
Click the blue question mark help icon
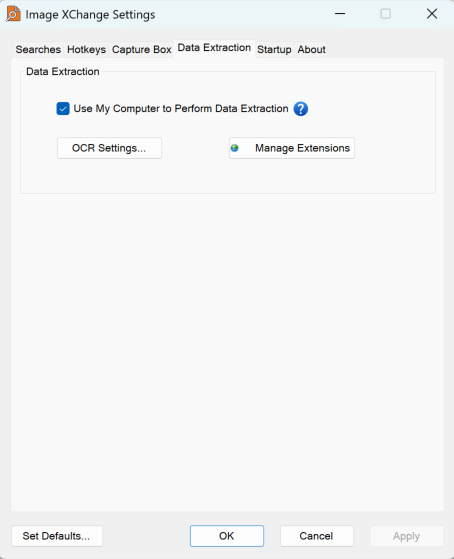[300, 109]
